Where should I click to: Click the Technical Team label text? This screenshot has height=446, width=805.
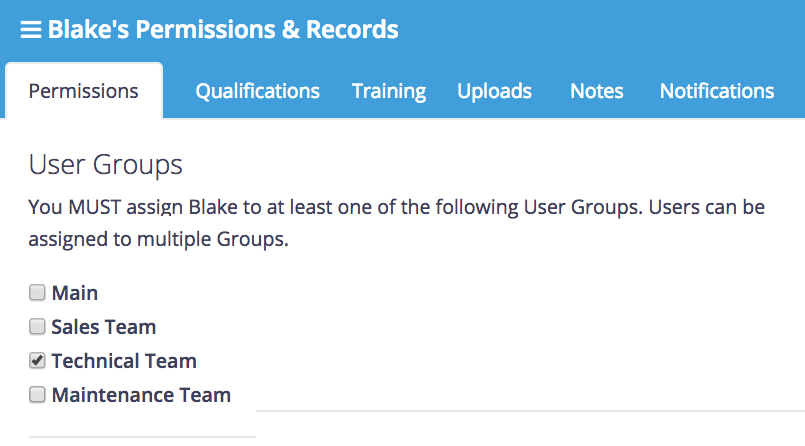pyautogui.click(x=124, y=361)
